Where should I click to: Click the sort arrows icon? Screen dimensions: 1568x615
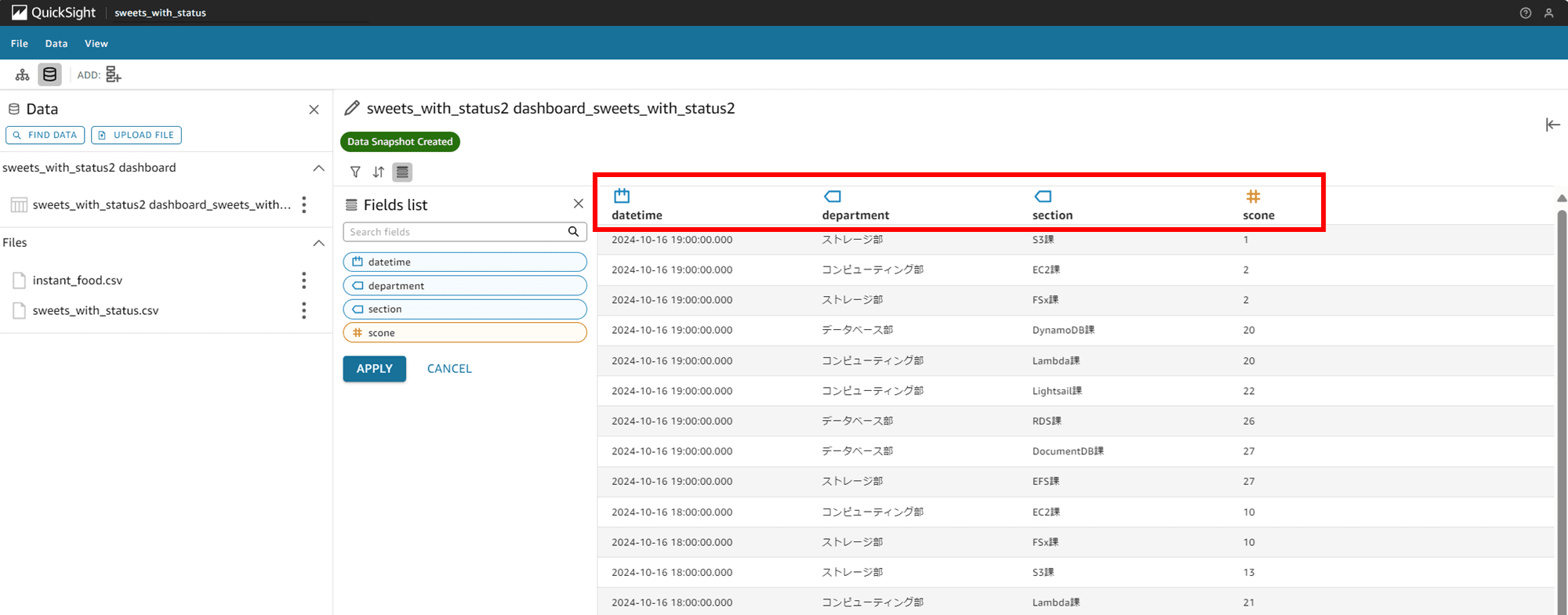pyautogui.click(x=379, y=172)
